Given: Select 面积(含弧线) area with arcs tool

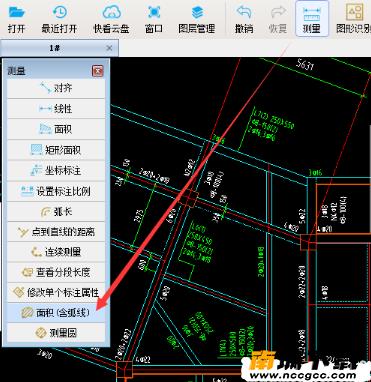Looking at the screenshot, I should coord(56,313).
